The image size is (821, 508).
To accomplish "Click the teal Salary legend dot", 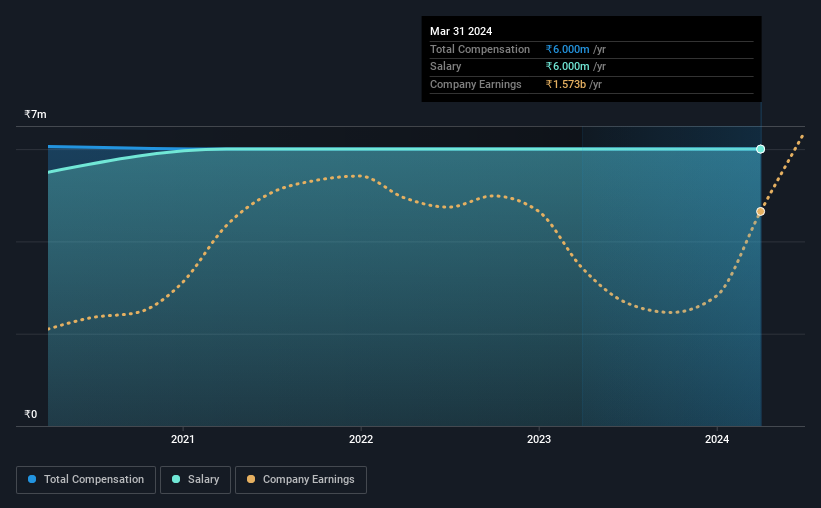I will [176, 479].
